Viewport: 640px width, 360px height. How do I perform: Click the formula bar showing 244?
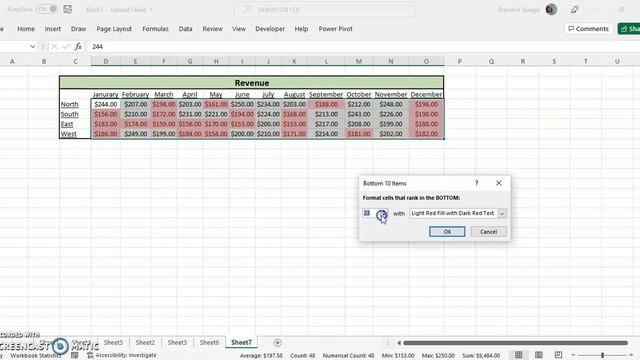(x=363, y=47)
